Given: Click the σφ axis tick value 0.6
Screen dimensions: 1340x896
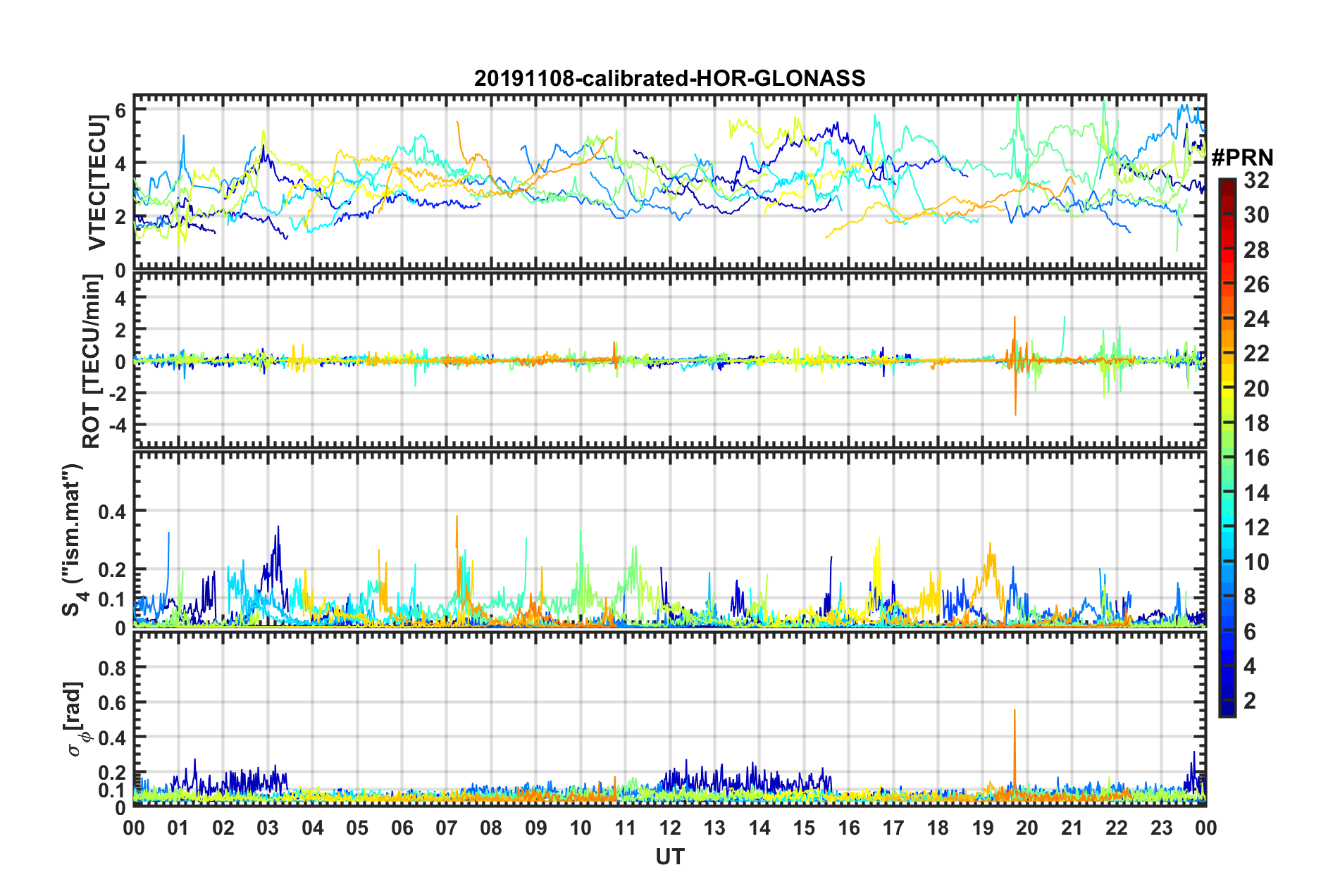Looking at the screenshot, I should coord(112,703).
